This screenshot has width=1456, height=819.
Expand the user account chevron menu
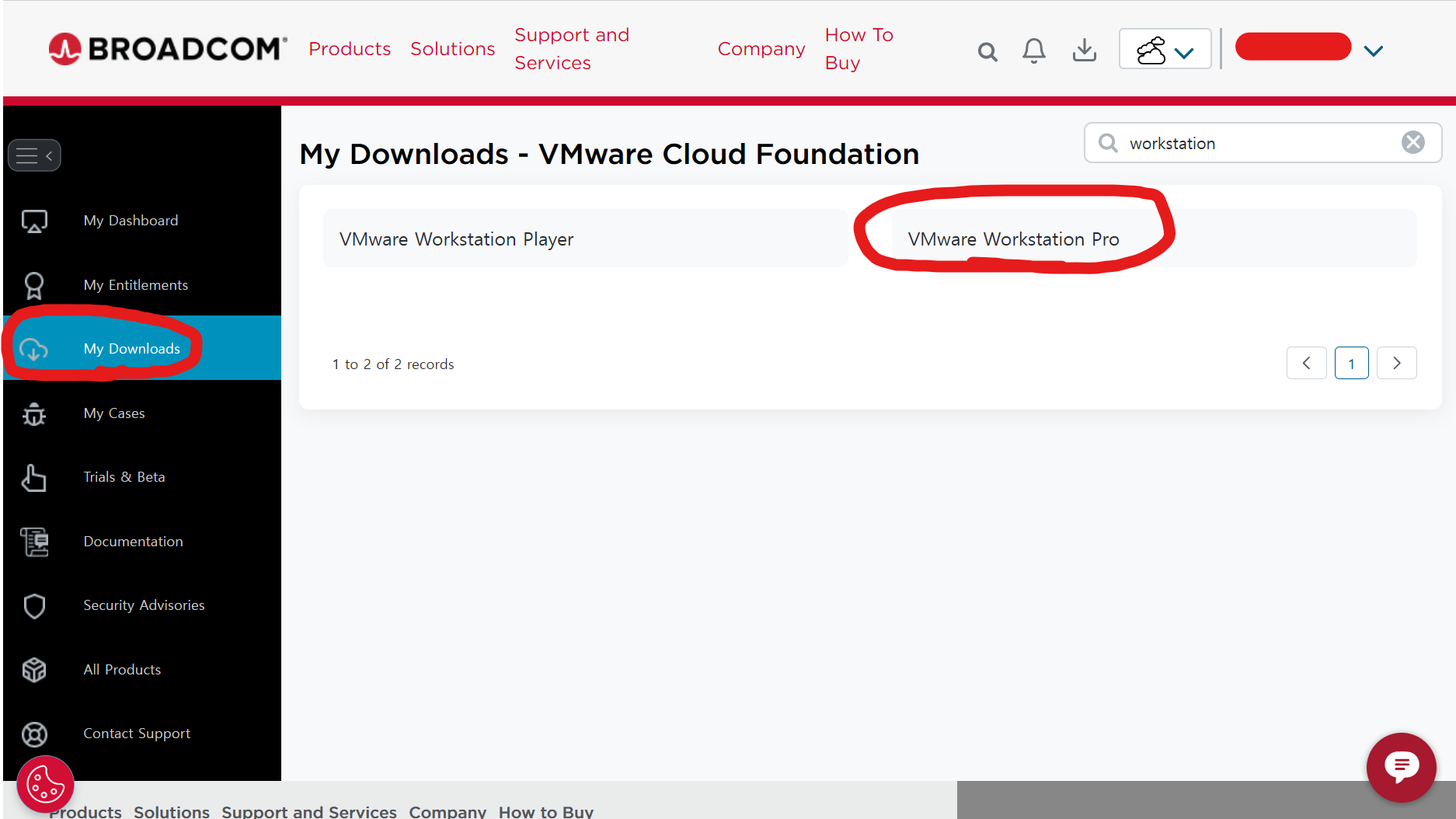pos(1374,51)
